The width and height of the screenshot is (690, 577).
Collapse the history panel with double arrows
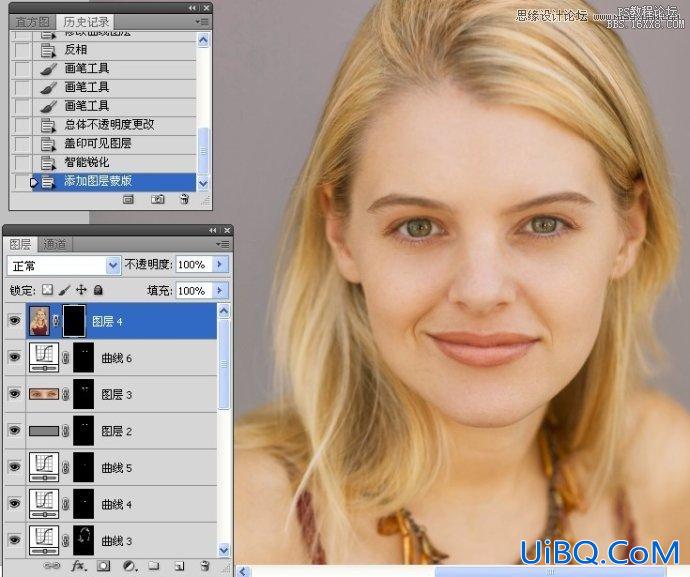(x=192, y=8)
